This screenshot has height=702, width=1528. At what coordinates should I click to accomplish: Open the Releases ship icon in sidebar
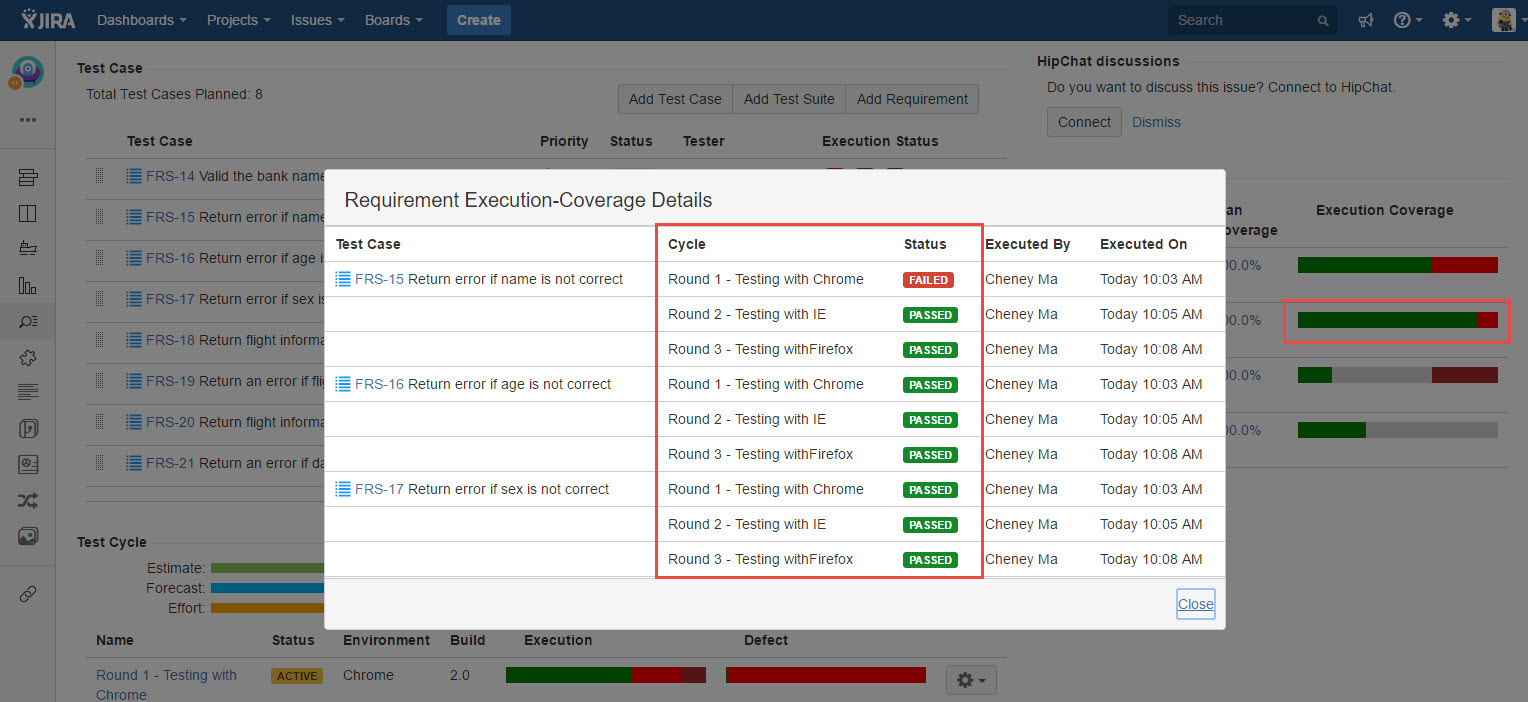tap(28, 249)
